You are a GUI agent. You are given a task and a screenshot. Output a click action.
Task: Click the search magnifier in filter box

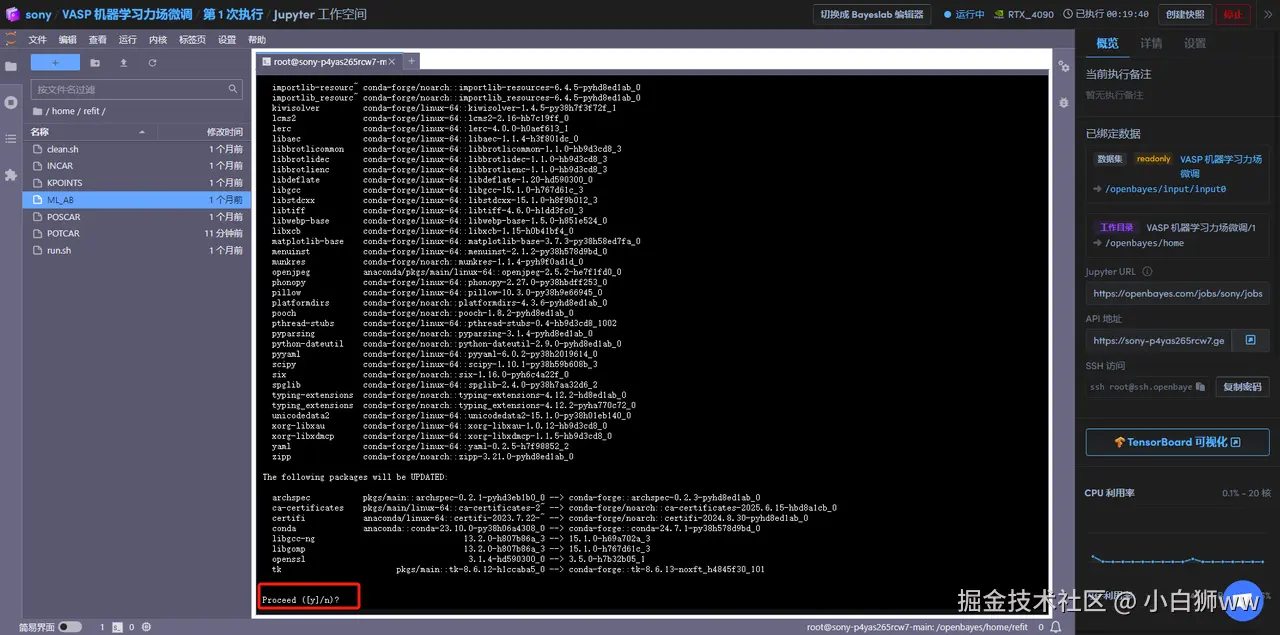(x=233, y=89)
